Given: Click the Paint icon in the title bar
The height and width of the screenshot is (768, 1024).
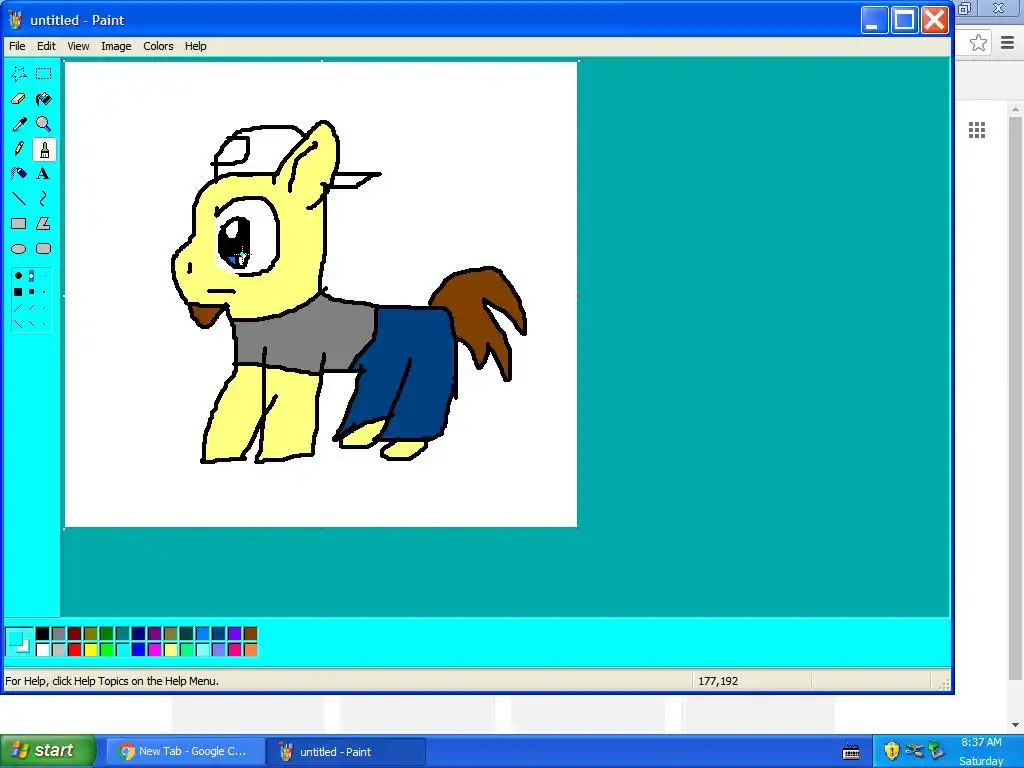Looking at the screenshot, I should (16, 20).
